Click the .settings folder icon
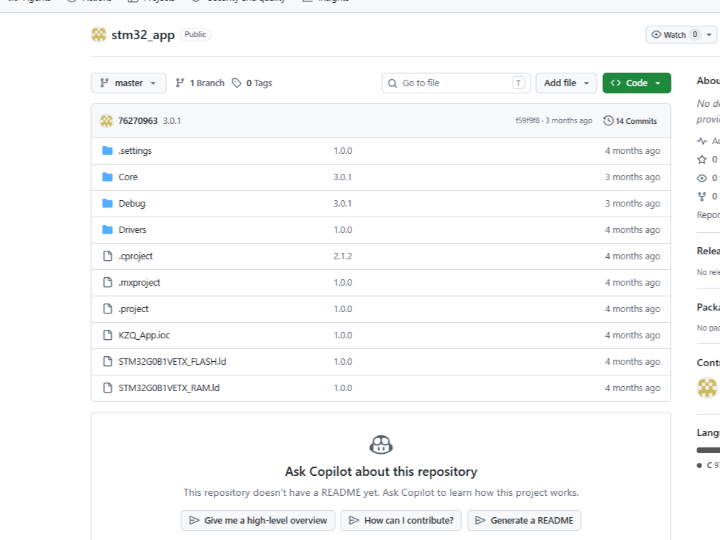 (107, 151)
